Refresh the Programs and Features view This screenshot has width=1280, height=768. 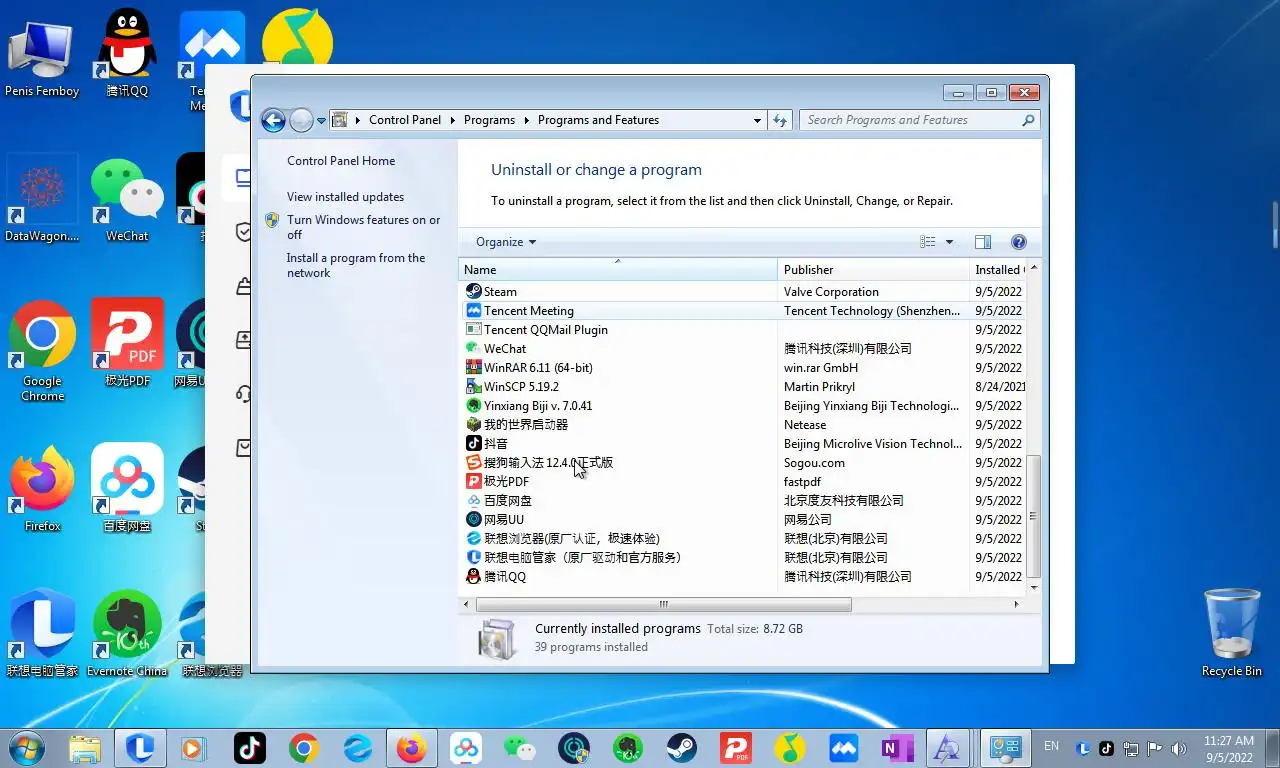pyautogui.click(x=780, y=120)
